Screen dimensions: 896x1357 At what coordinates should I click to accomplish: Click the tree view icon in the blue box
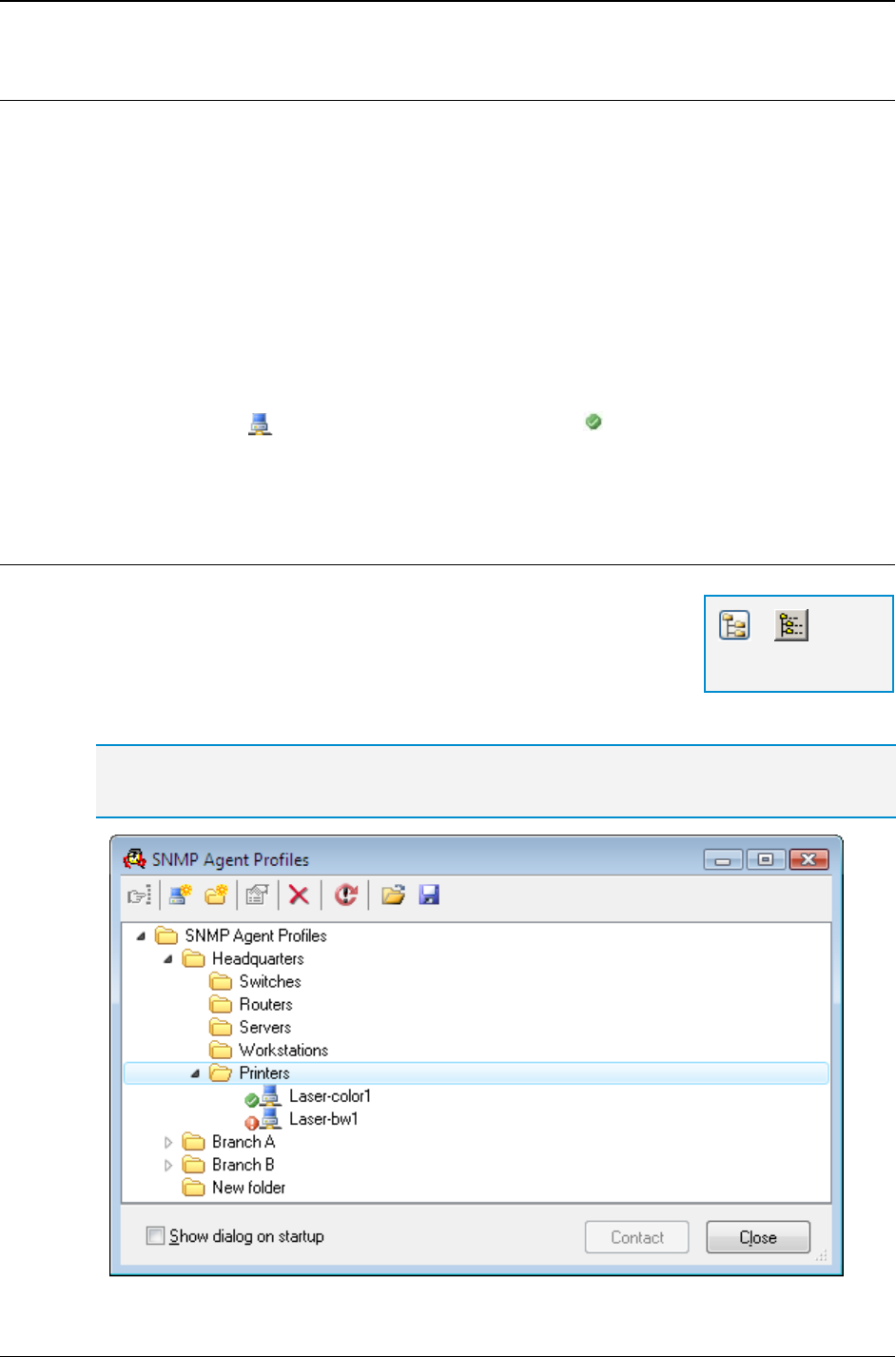[x=734, y=625]
